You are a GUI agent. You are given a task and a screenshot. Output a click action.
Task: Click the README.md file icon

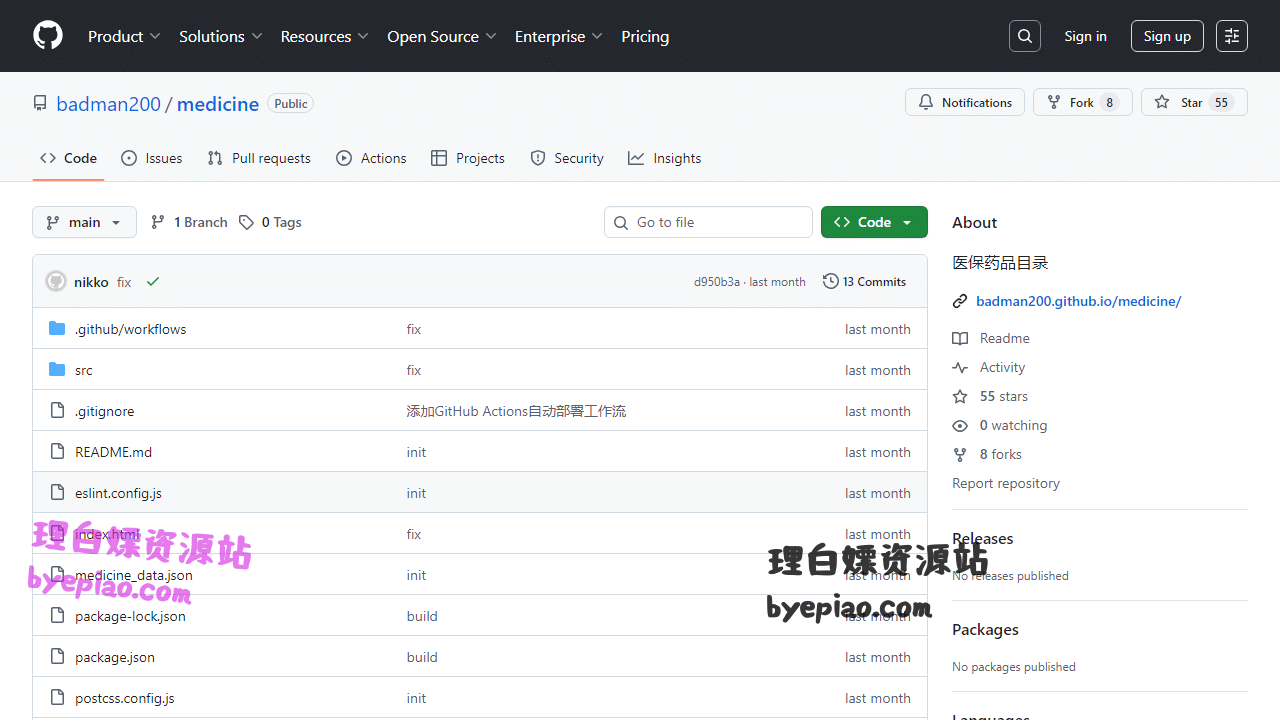click(x=57, y=451)
